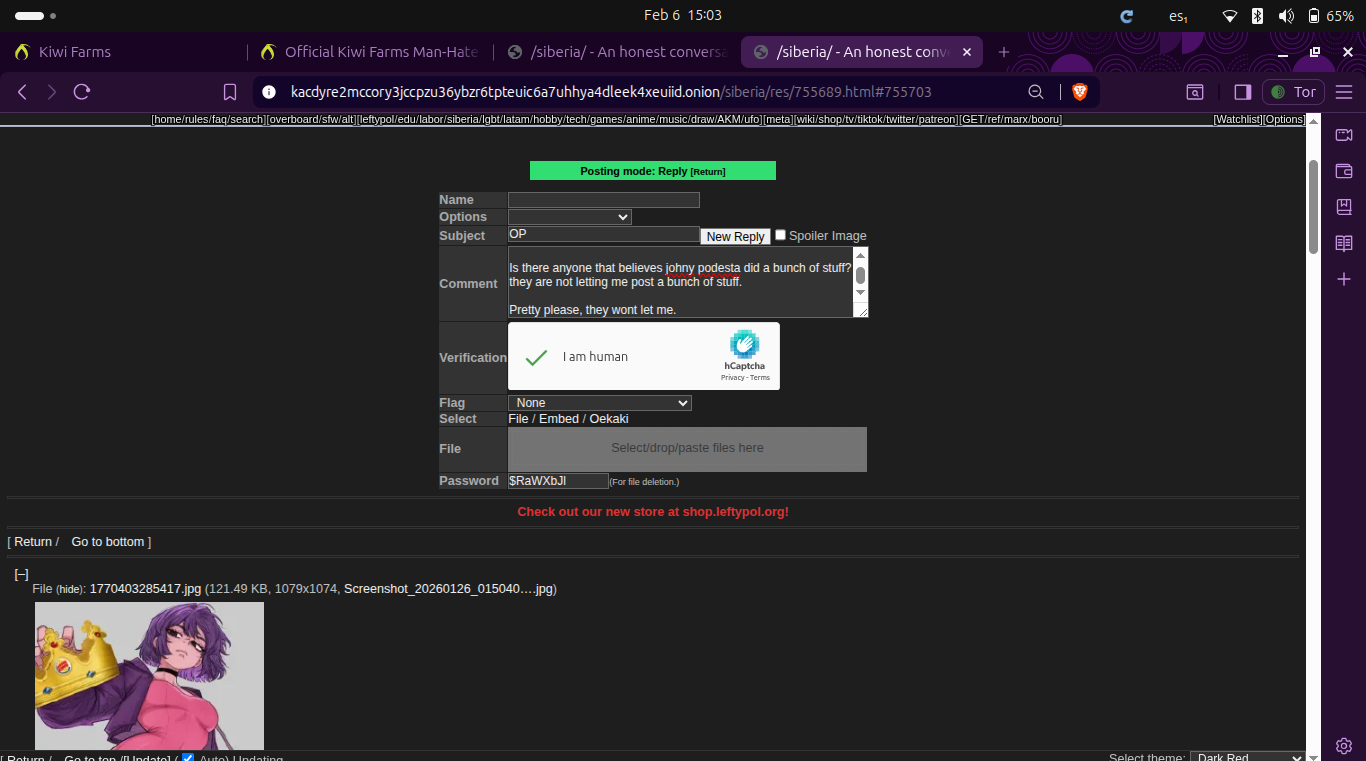Screen dimensions: 1366x761
Task: Reload the page with the refresh icon
Action: pos(82,92)
